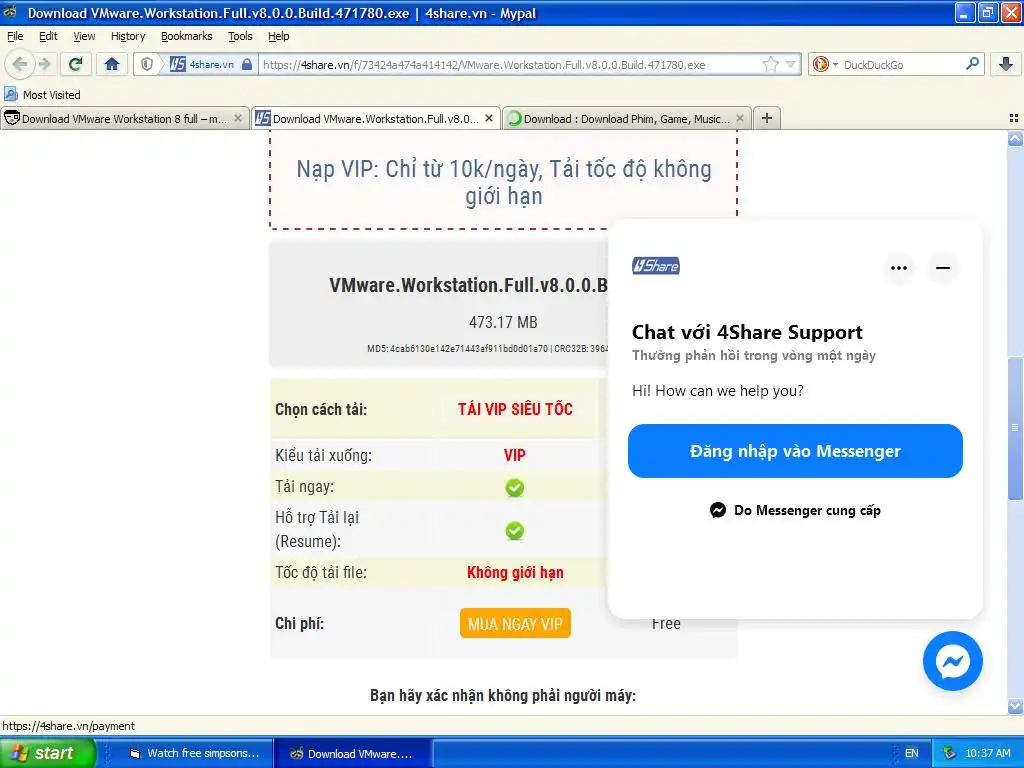
Task: Open the File menu
Action: pos(15,37)
